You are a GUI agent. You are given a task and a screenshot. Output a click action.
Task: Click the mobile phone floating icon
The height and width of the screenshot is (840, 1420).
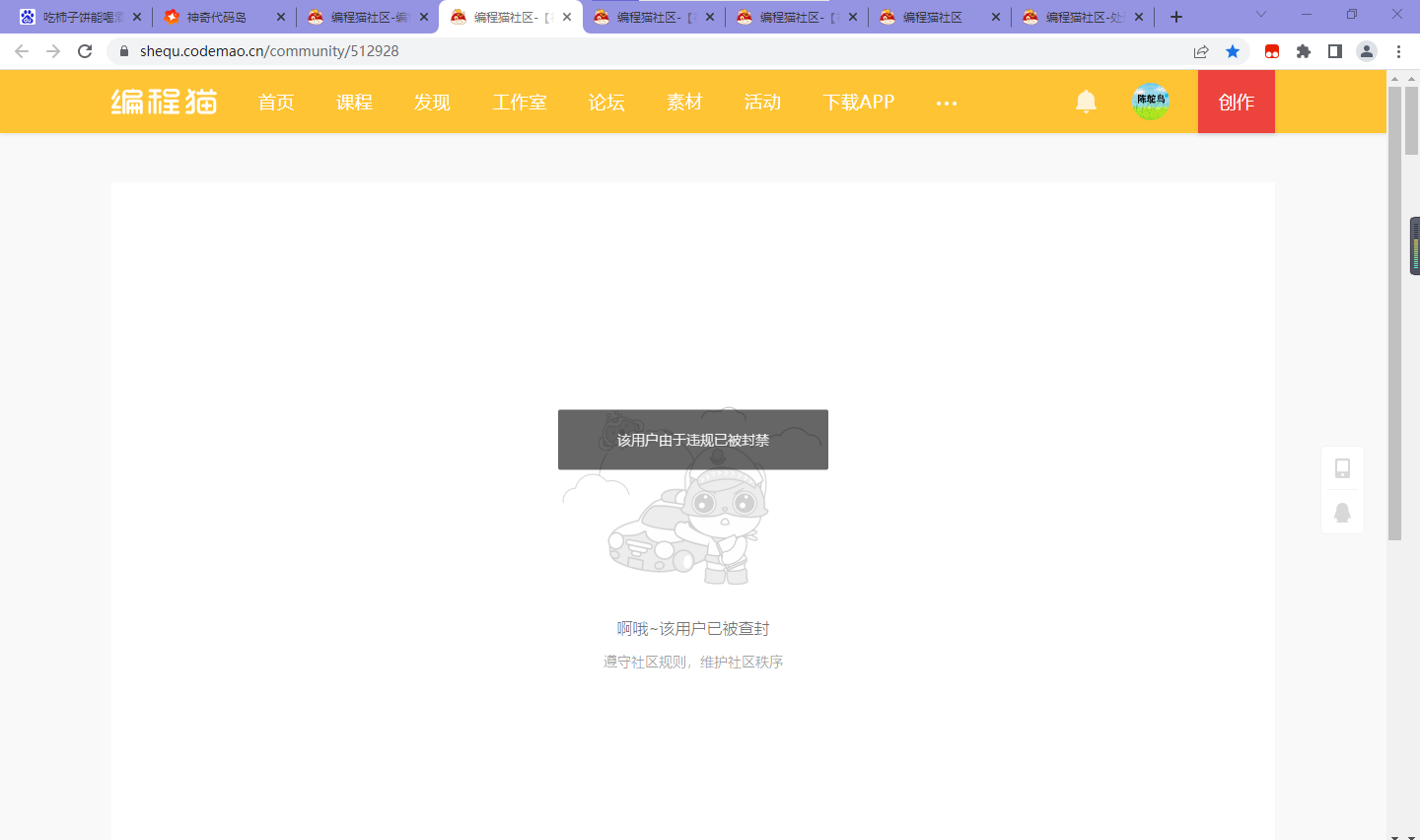[1342, 468]
